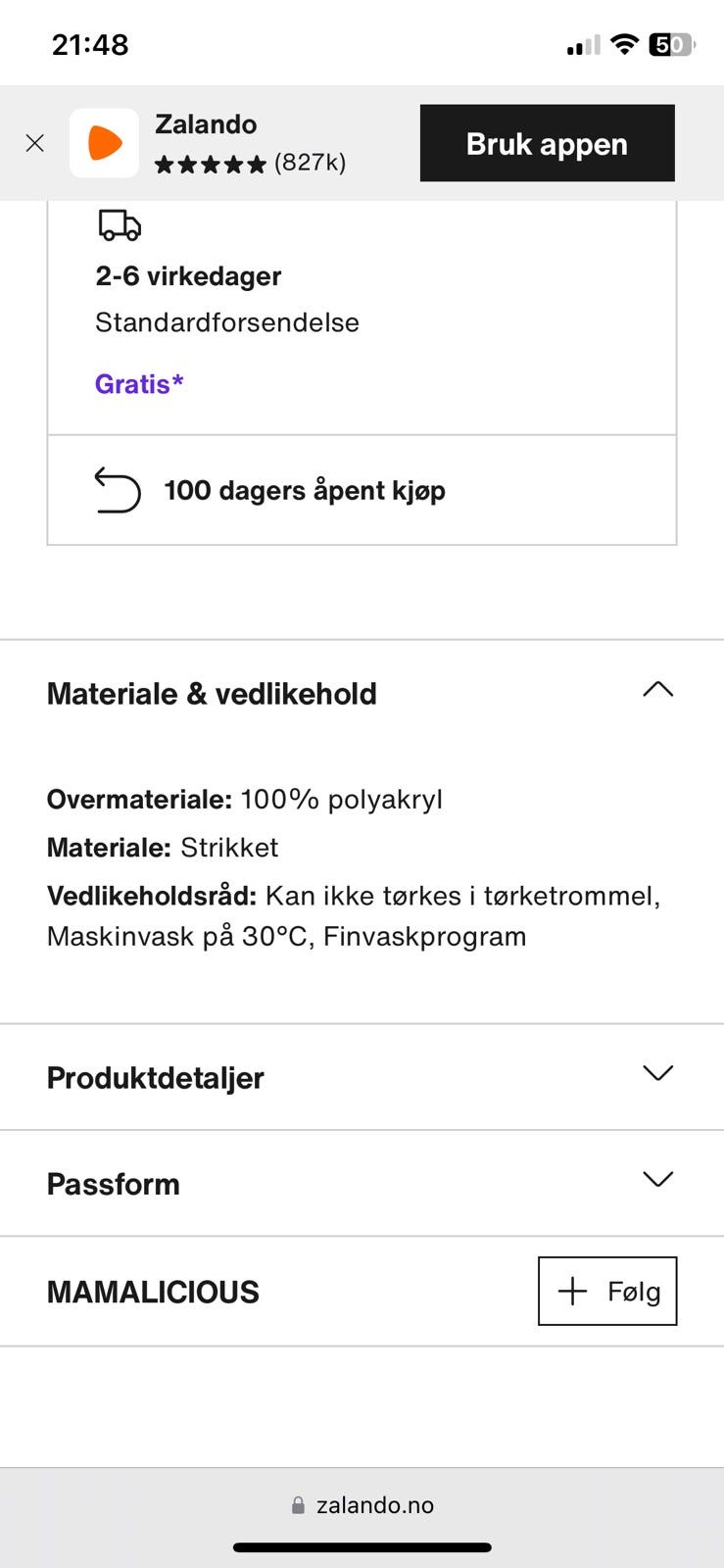Screen dimensions: 724x1568
Task: Tap the zalando.no address bar
Action: pyautogui.click(x=374, y=1505)
